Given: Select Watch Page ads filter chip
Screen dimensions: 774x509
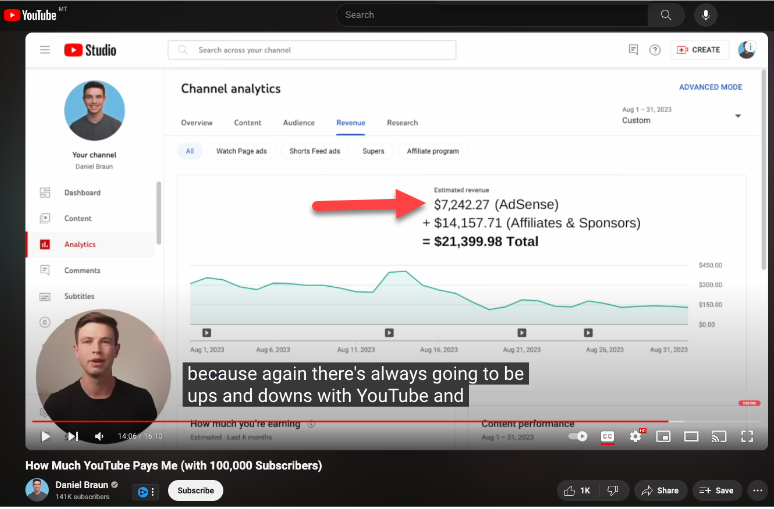Looking at the screenshot, I should coord(241,151).
